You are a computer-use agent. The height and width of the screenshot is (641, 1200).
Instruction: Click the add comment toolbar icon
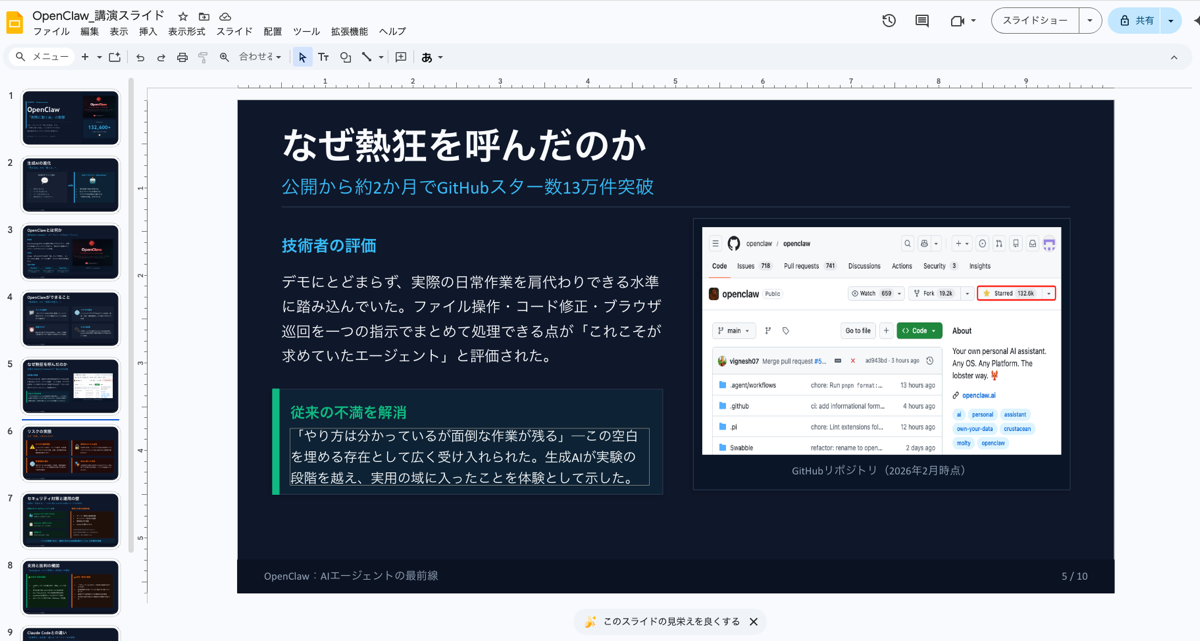click(x=401, y=57)
